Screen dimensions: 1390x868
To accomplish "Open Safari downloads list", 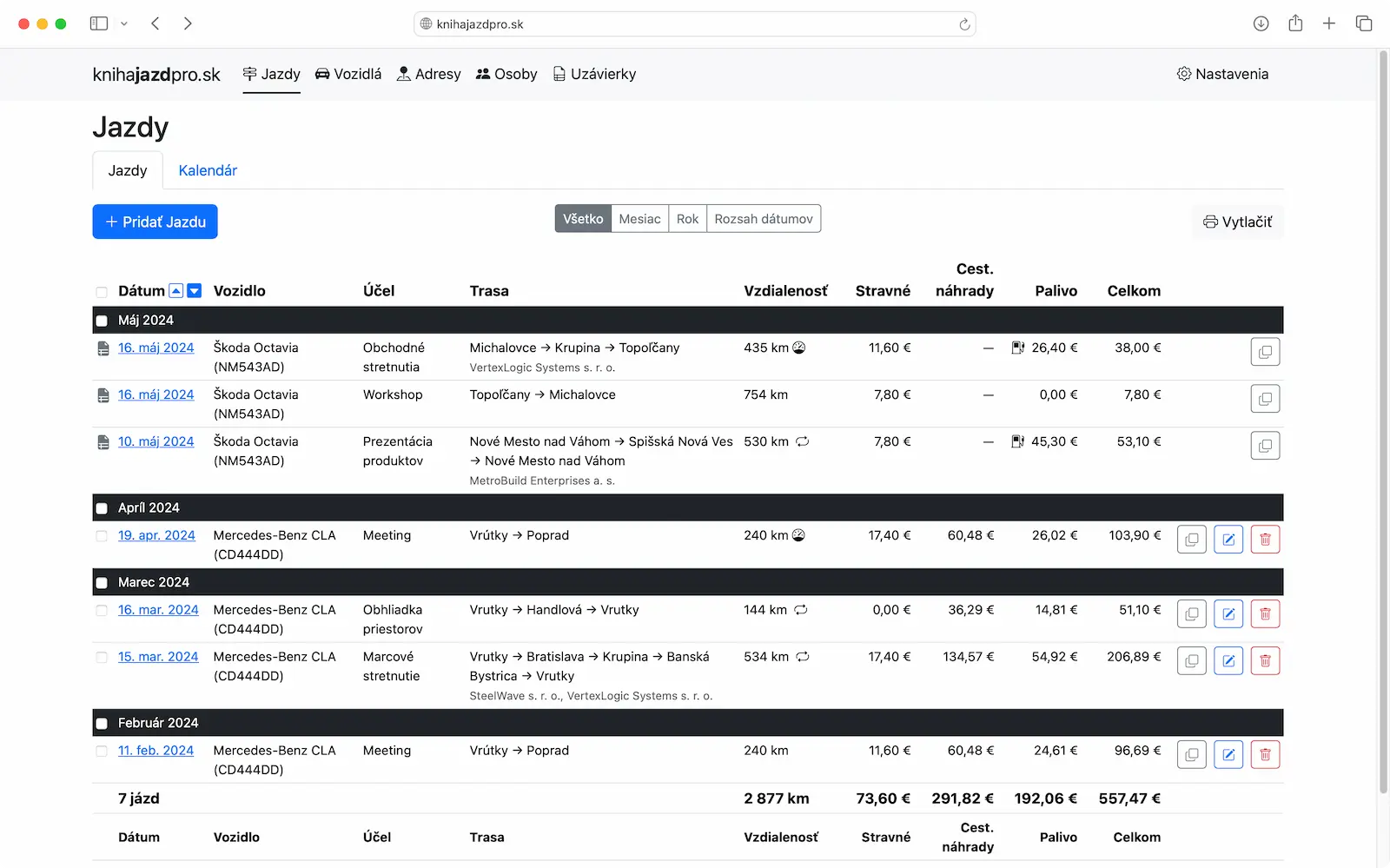I will point(1261,23).
